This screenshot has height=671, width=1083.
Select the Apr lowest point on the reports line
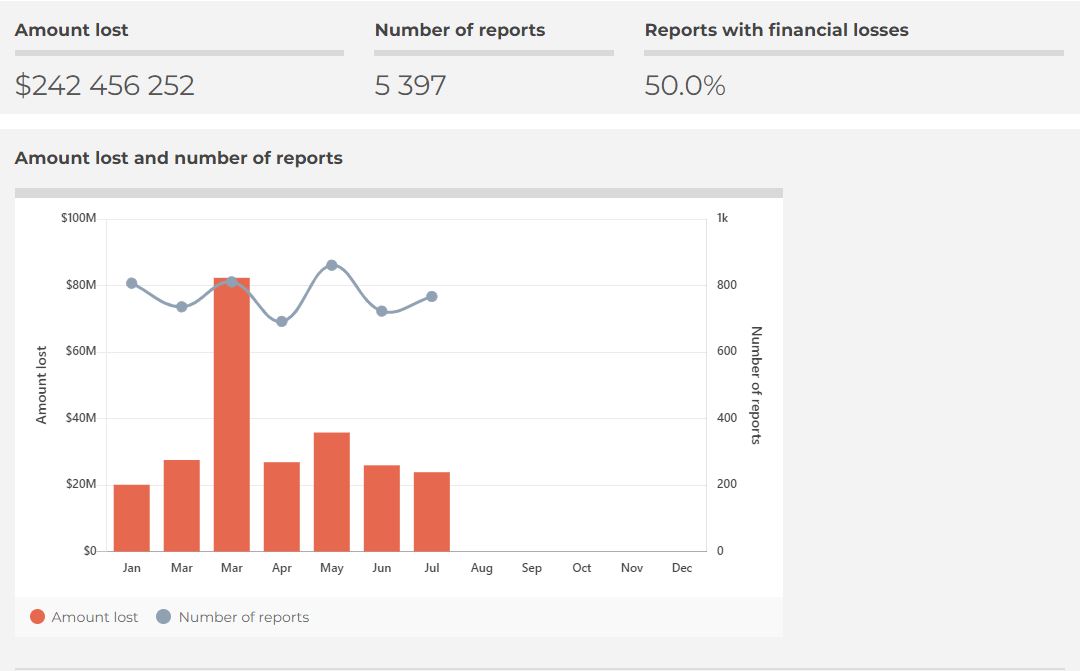click(282, 322)
